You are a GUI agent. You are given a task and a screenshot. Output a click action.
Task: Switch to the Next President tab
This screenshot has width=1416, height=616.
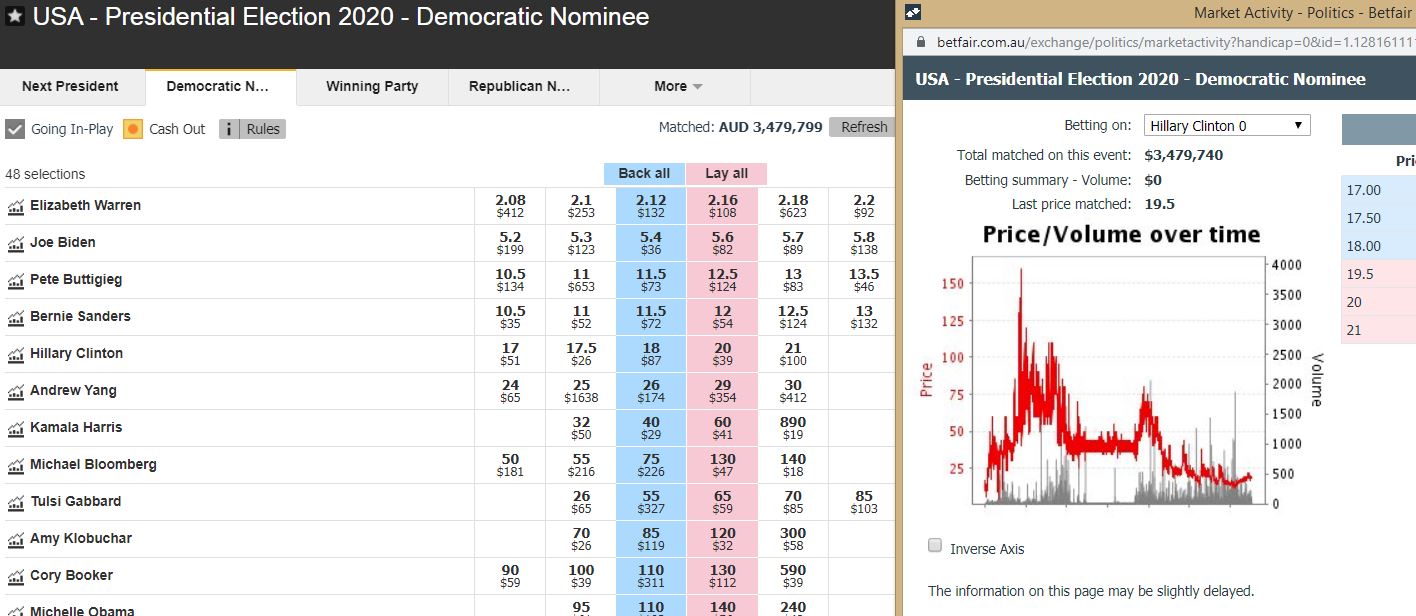point(70,87)
